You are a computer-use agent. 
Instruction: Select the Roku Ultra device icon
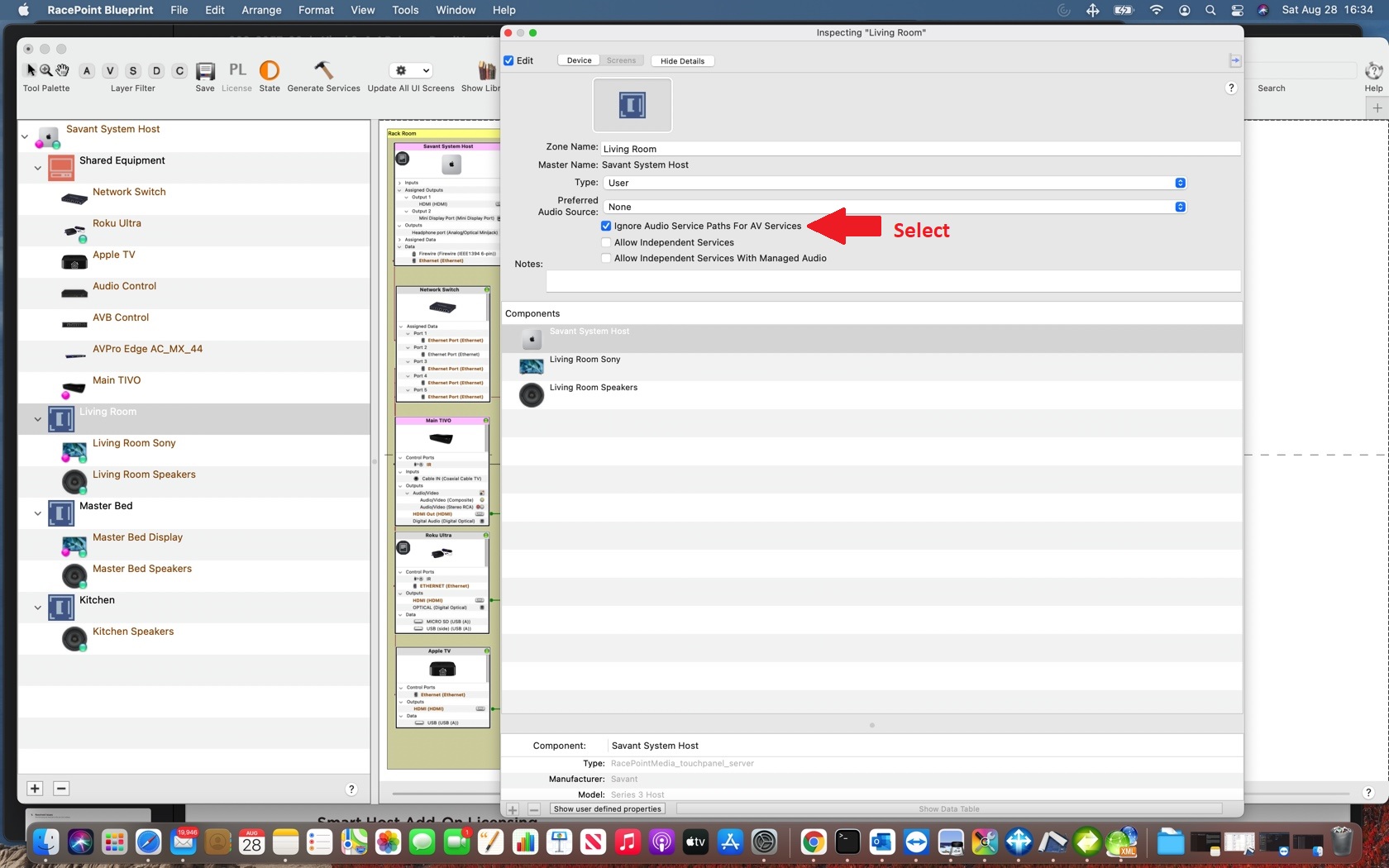tap(74, 231)
